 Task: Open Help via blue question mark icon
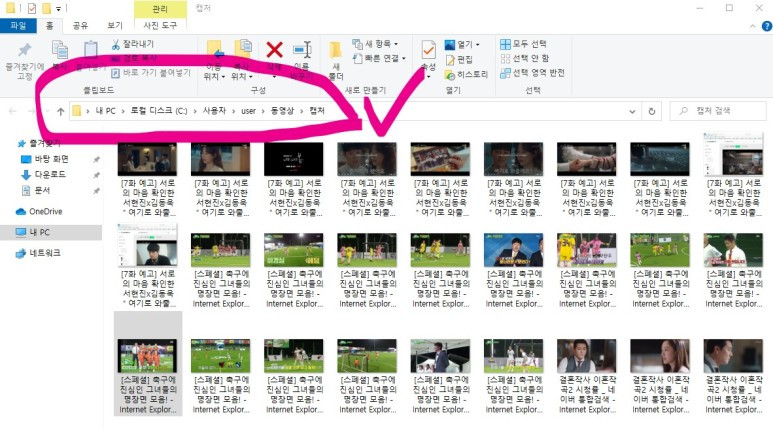767,26
